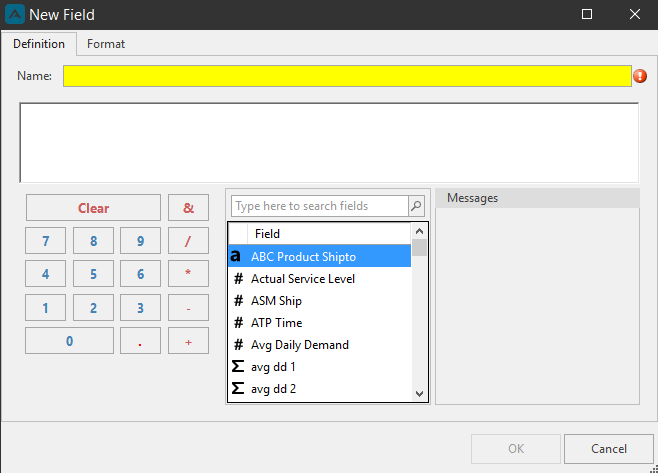Click keypad number 3
The height and width of the screenshot is (473, 658).
pos(140,308)
